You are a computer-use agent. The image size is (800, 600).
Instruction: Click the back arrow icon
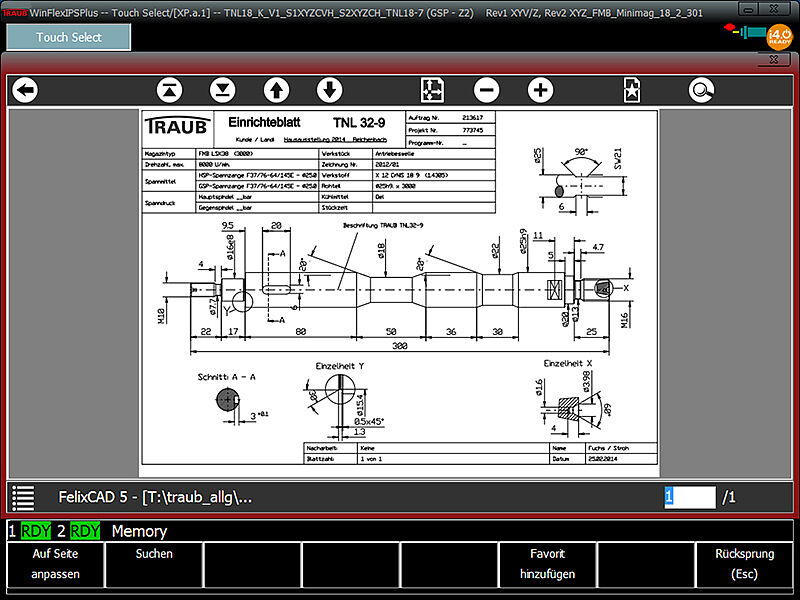(x=25, y=91)
